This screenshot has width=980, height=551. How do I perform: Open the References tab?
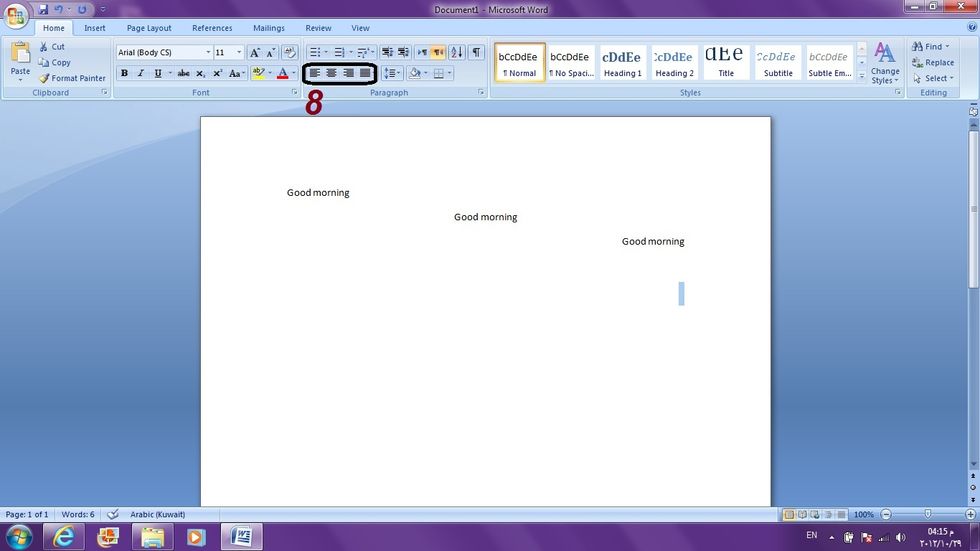tap(212, 28)
